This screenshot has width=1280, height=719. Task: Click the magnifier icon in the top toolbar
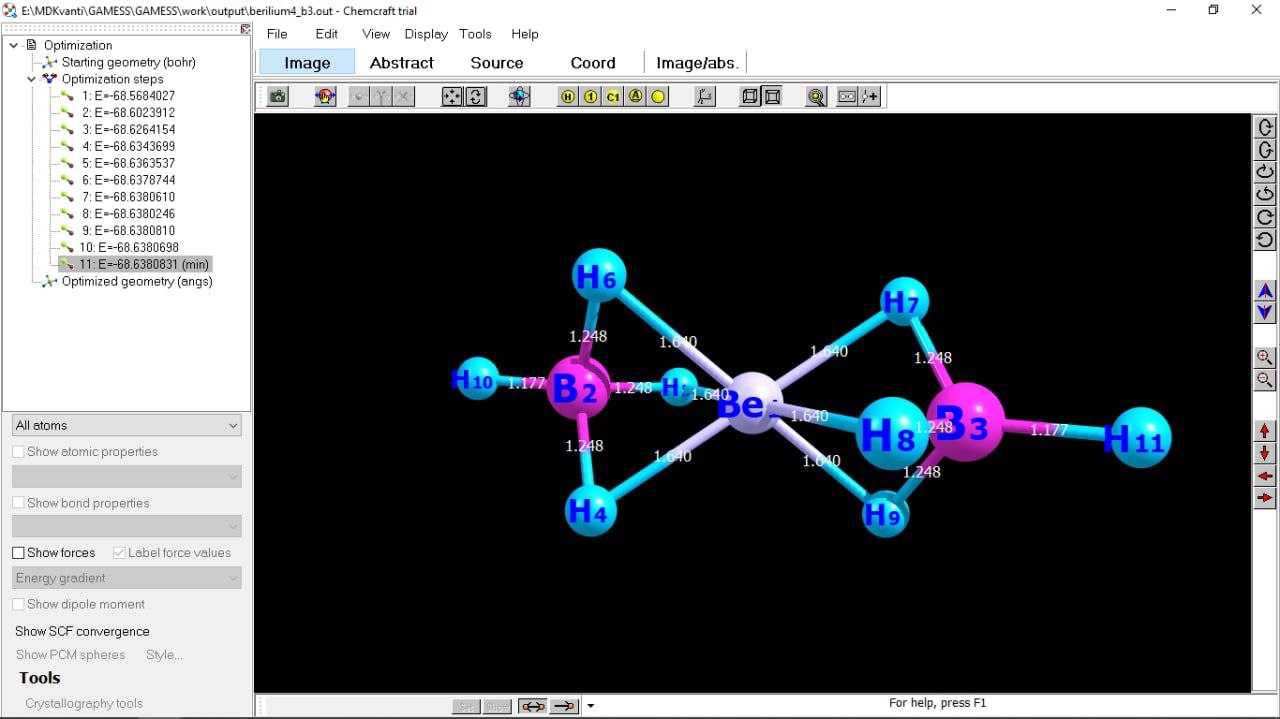[816, 97]
